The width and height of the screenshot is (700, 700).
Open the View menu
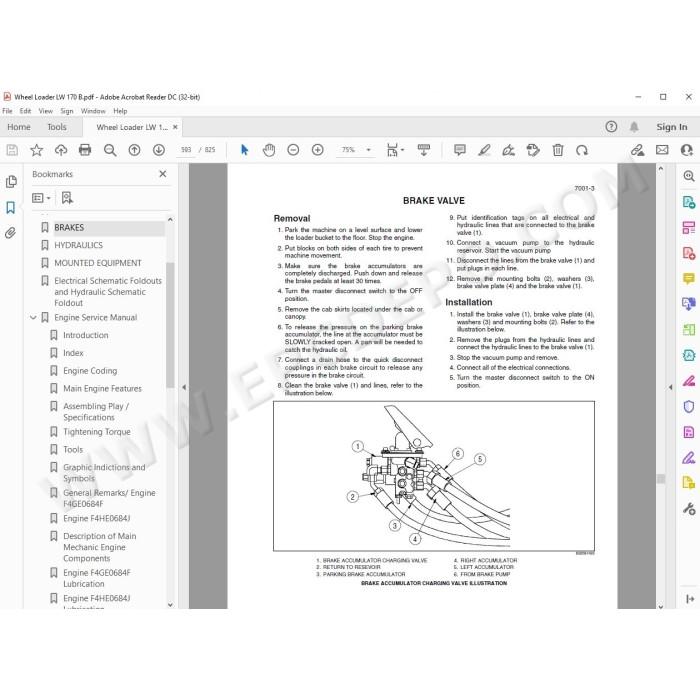tap(46, 111)
